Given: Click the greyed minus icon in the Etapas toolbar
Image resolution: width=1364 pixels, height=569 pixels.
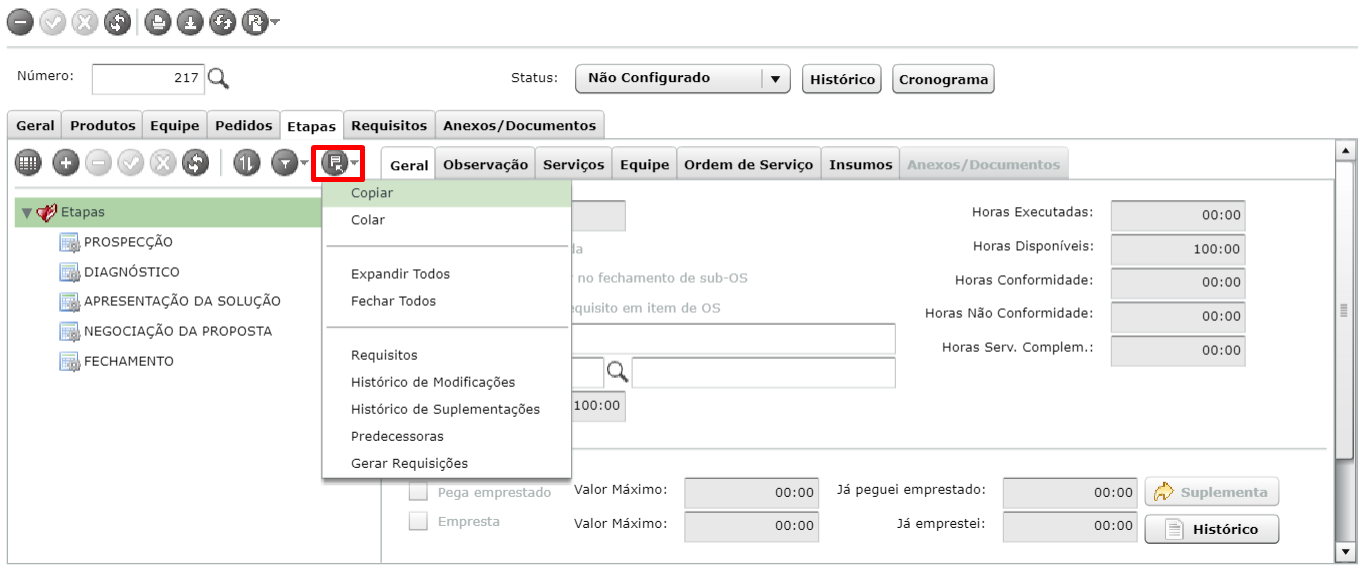Looking at the screenshot, I should pyautogui.click(x=98, y=162).
